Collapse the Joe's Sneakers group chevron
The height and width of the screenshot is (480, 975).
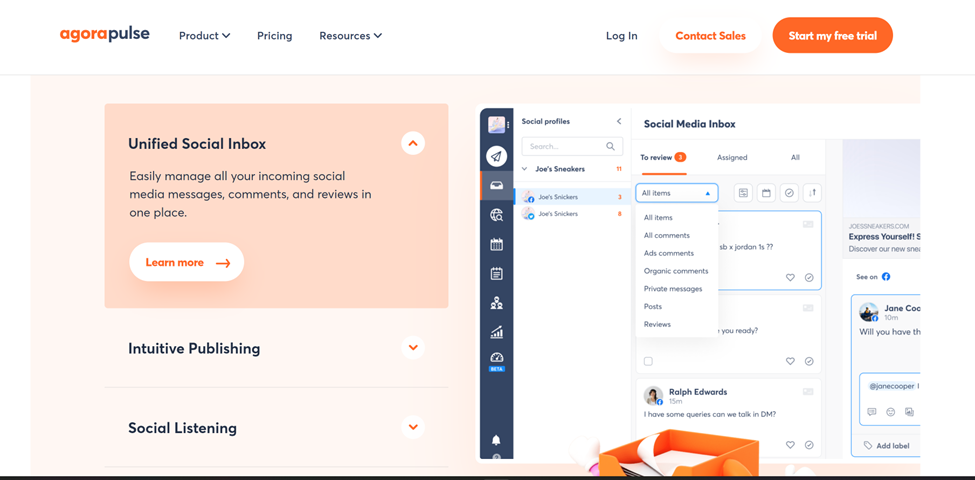click(525, 168)
